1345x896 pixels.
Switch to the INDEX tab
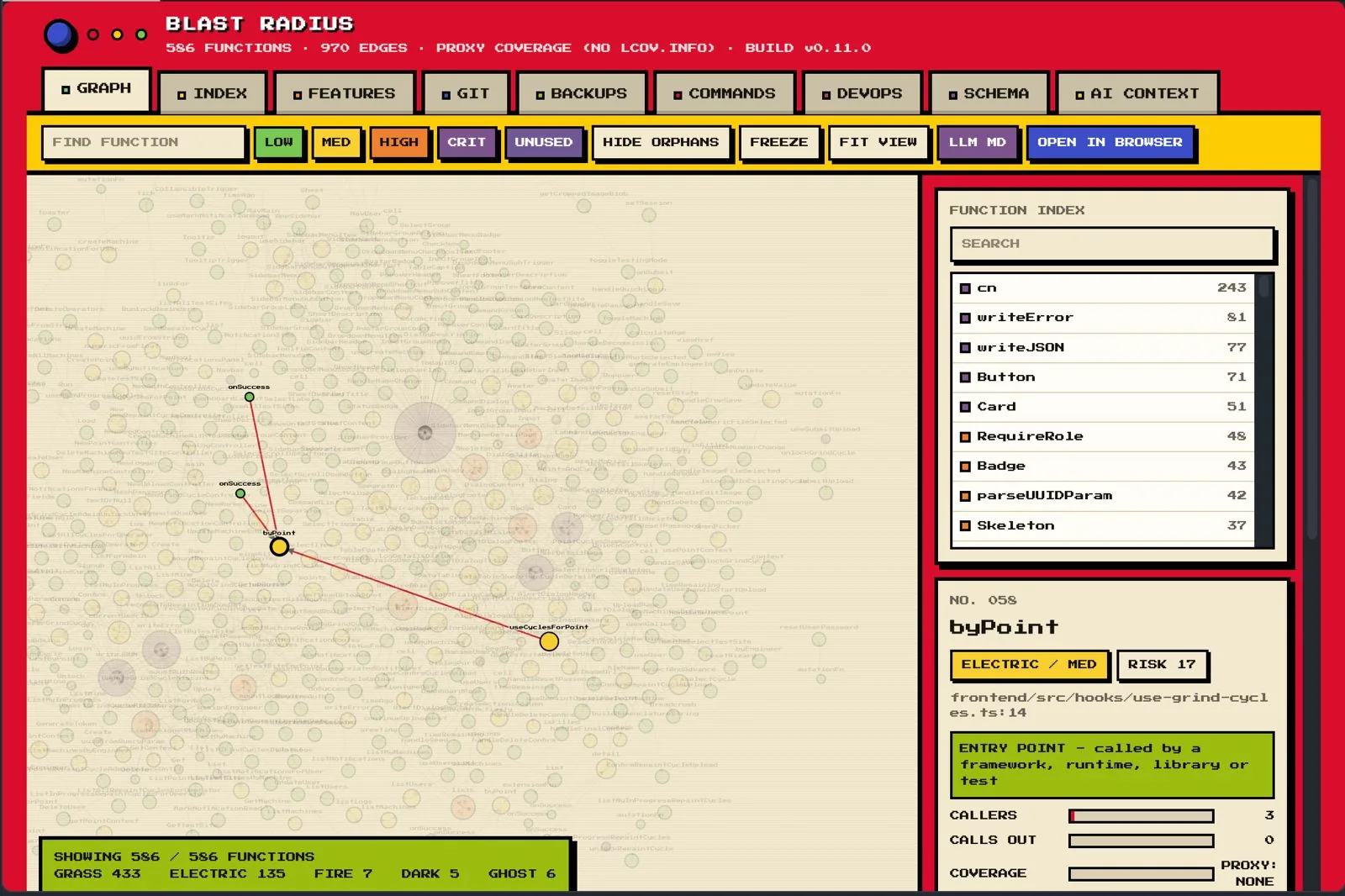point(212,93)
